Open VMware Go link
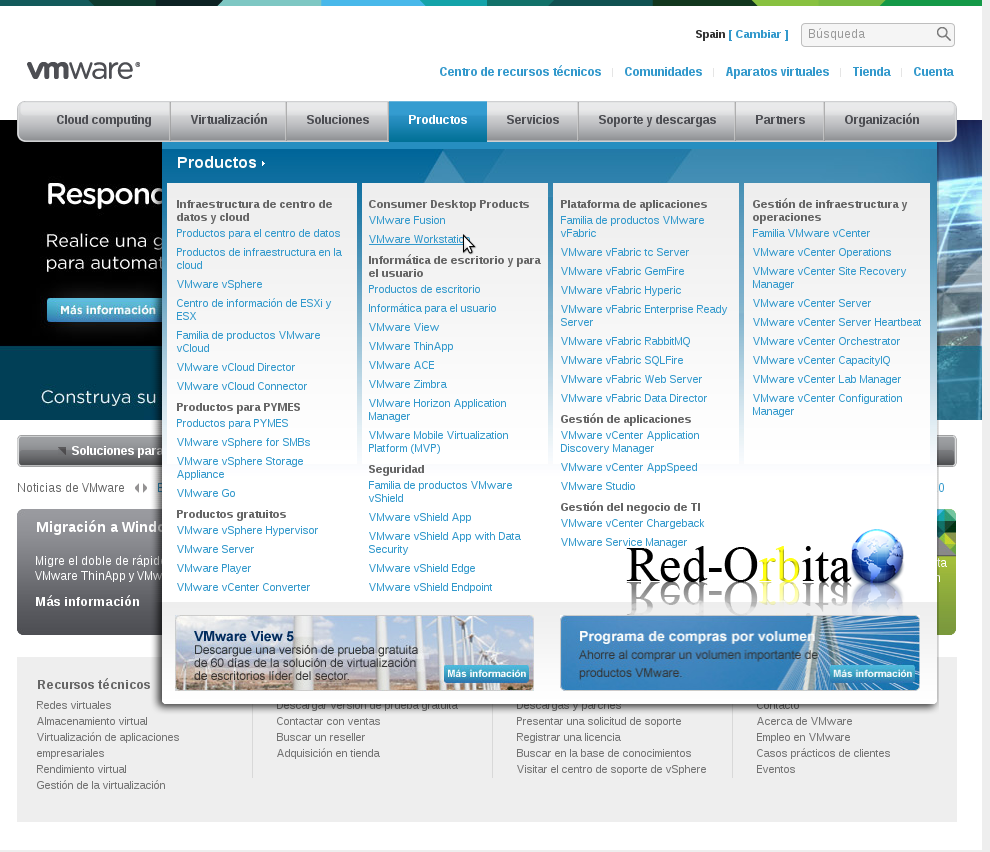The height and width of the screenshot is (852, 990). coord(206,493)
